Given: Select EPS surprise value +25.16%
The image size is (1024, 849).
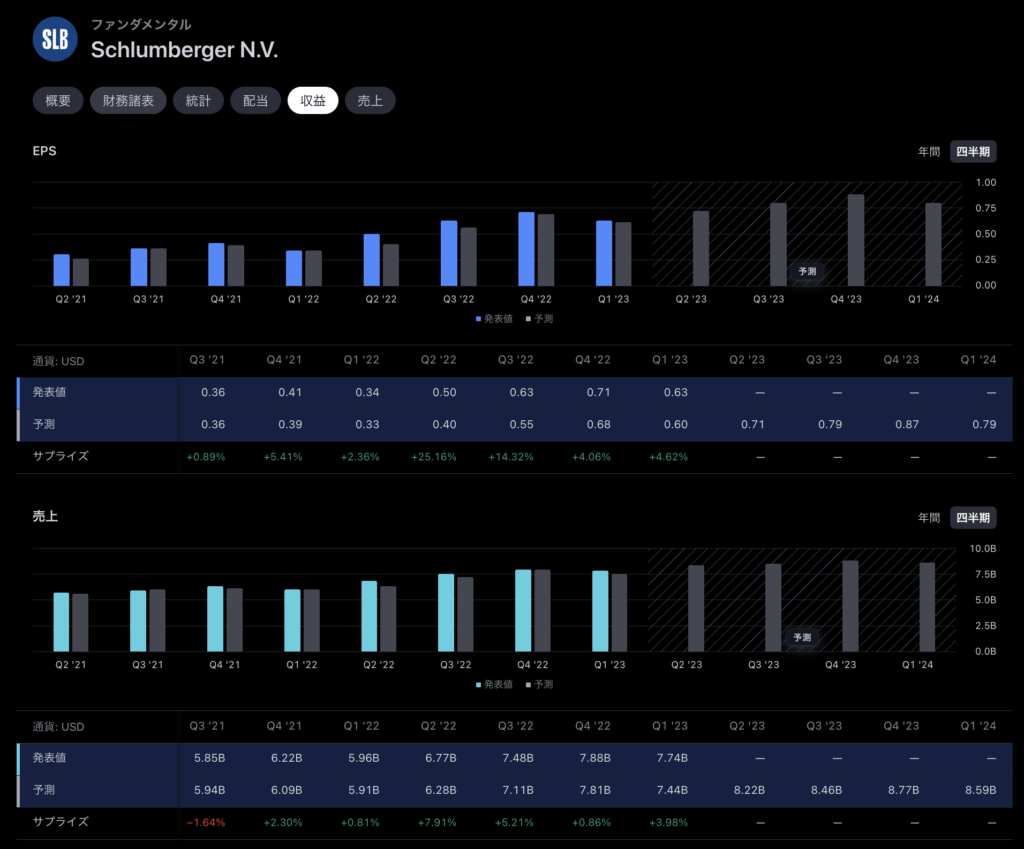Looking at the screenshot, I should pyautogui.click(x=434, y=457).
